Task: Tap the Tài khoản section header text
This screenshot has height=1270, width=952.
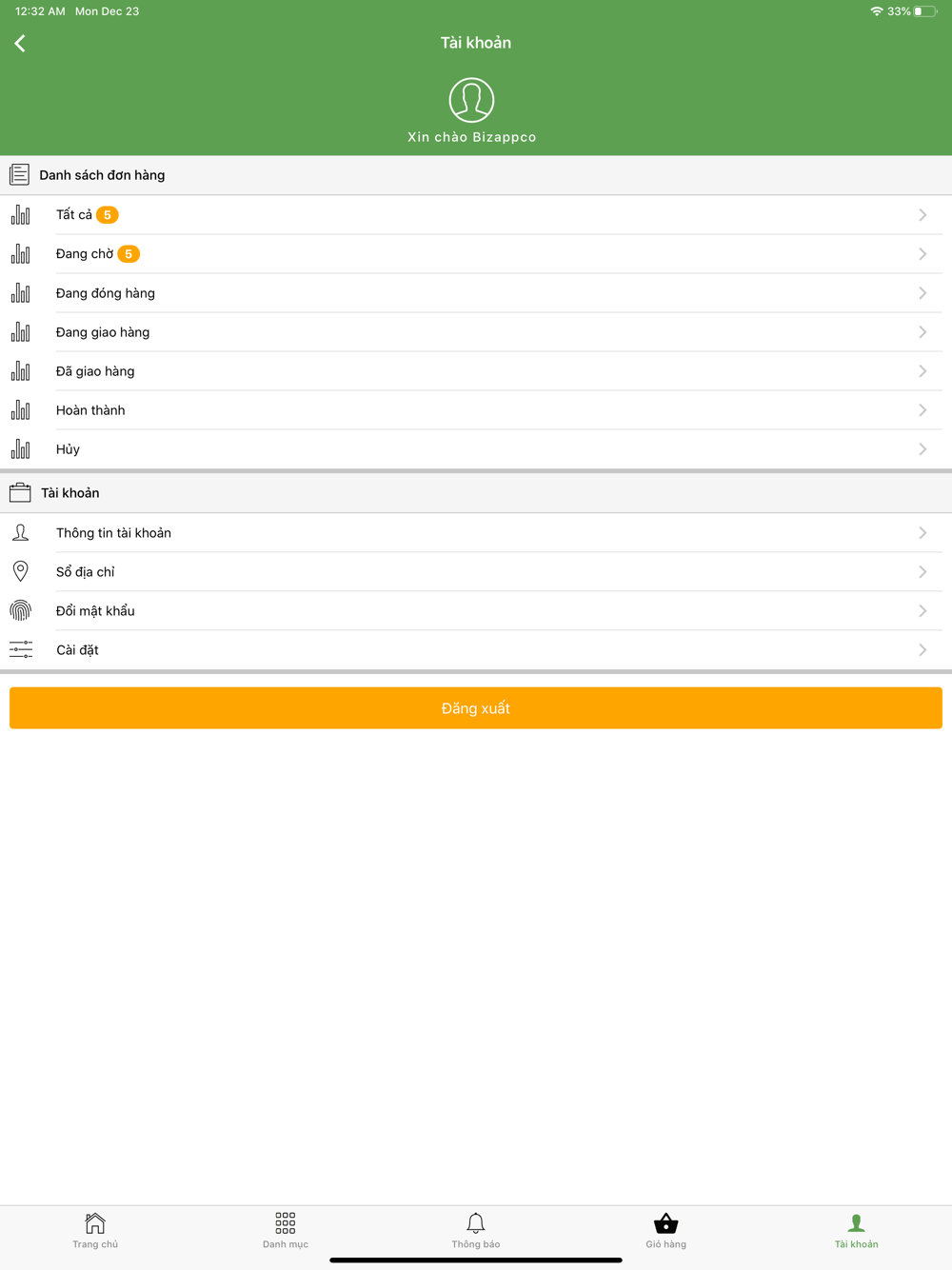Action: (x=70, y=493)
